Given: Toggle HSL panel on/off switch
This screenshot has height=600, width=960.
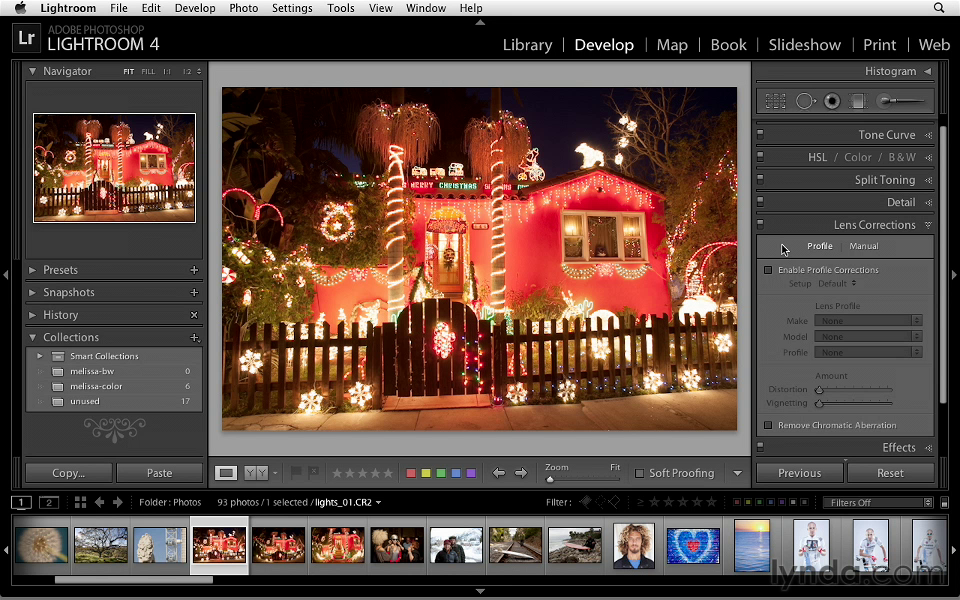Looking at the screenshot, I should (x=760, y=157).
